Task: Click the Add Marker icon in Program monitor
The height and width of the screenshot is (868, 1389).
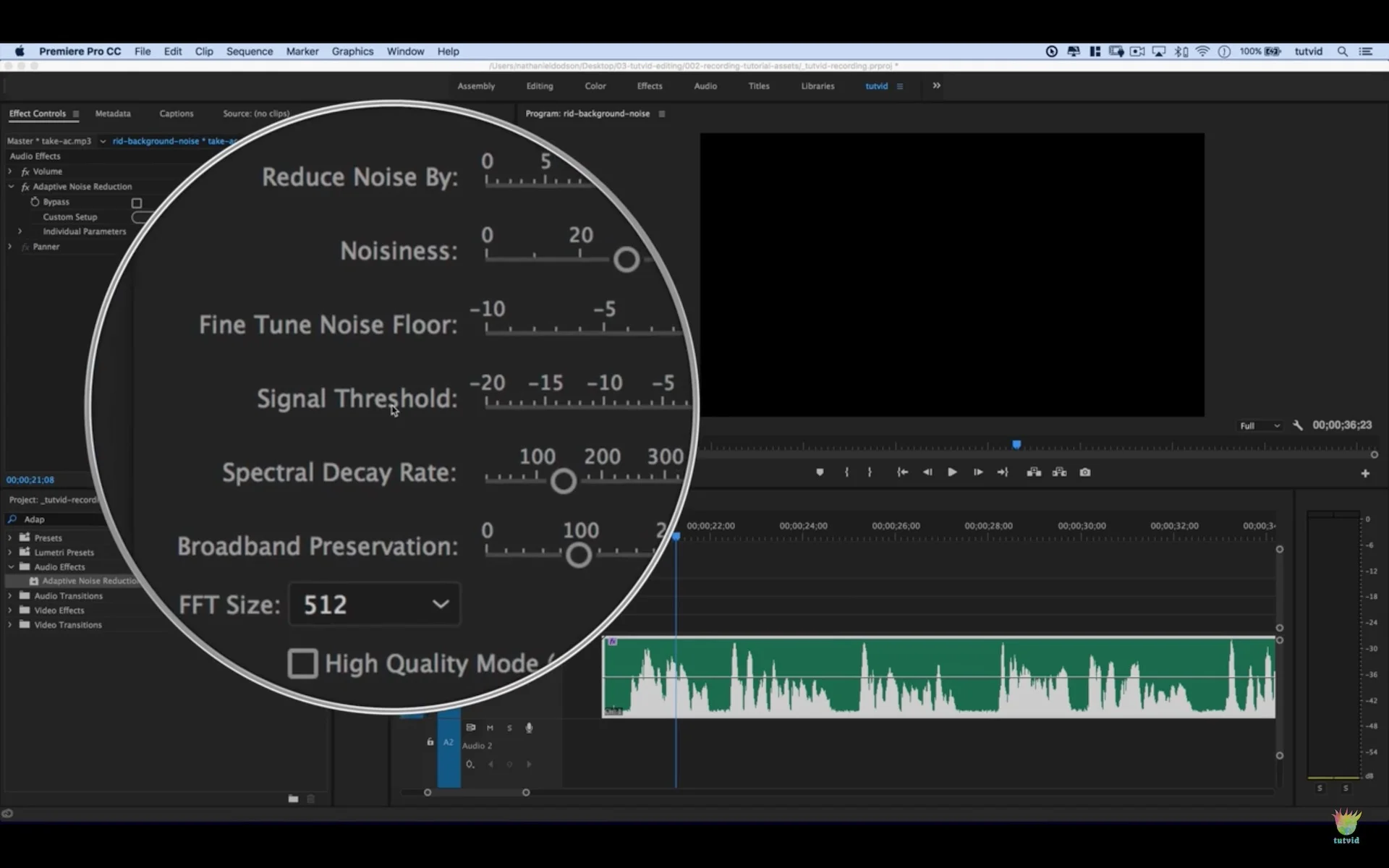Action: click(820, 472)
